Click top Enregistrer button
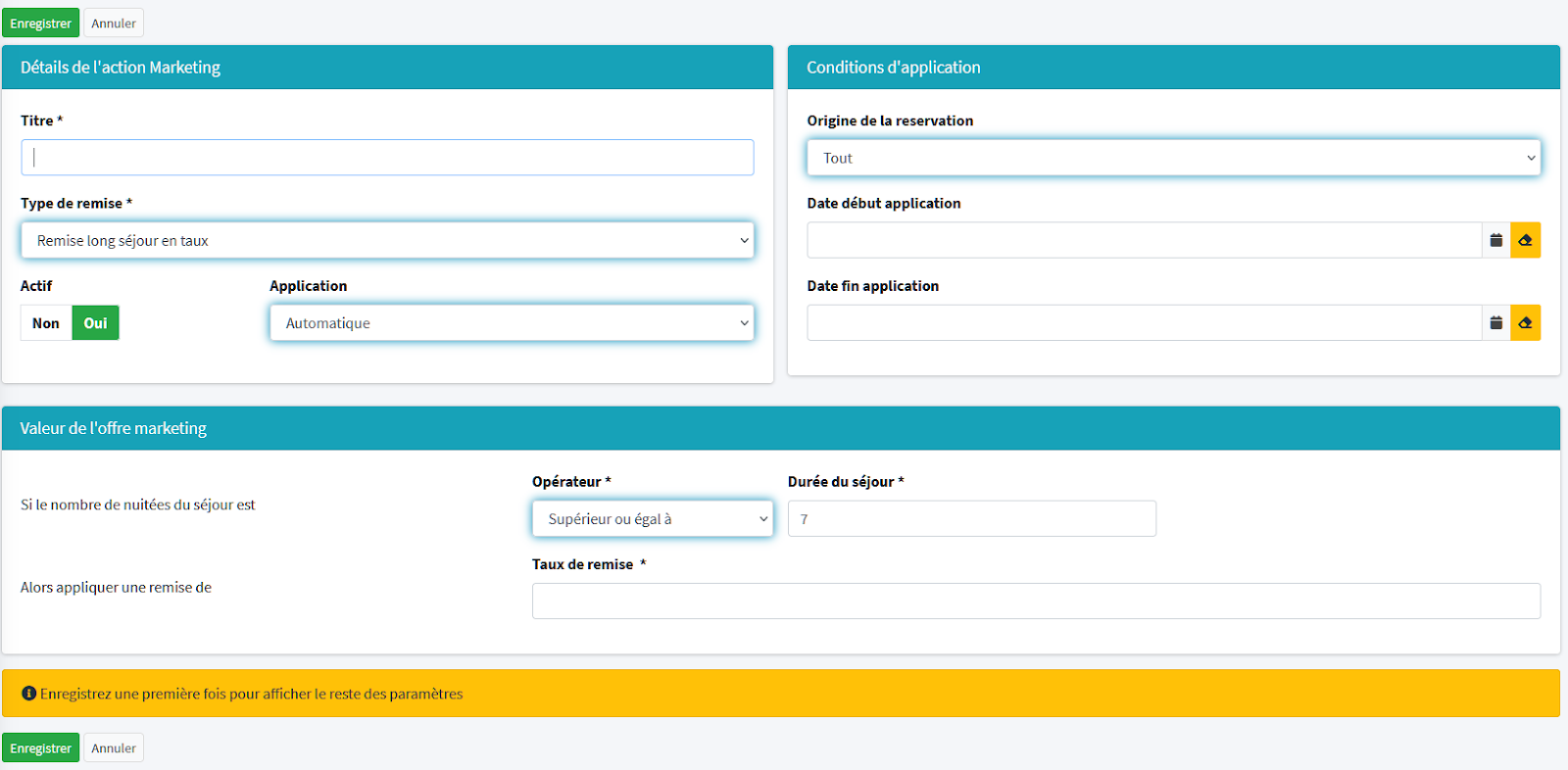 pyautogui.click(x=40, y=24)
